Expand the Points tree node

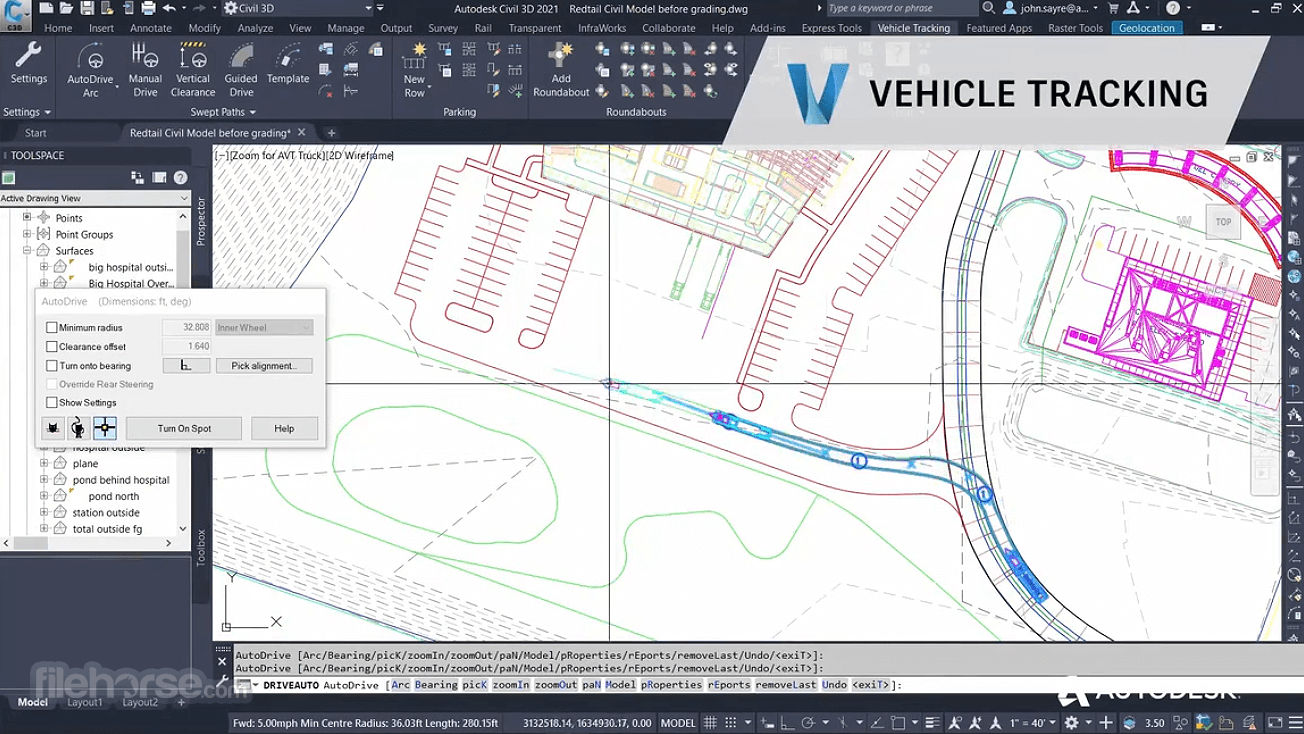pos(28,218)
